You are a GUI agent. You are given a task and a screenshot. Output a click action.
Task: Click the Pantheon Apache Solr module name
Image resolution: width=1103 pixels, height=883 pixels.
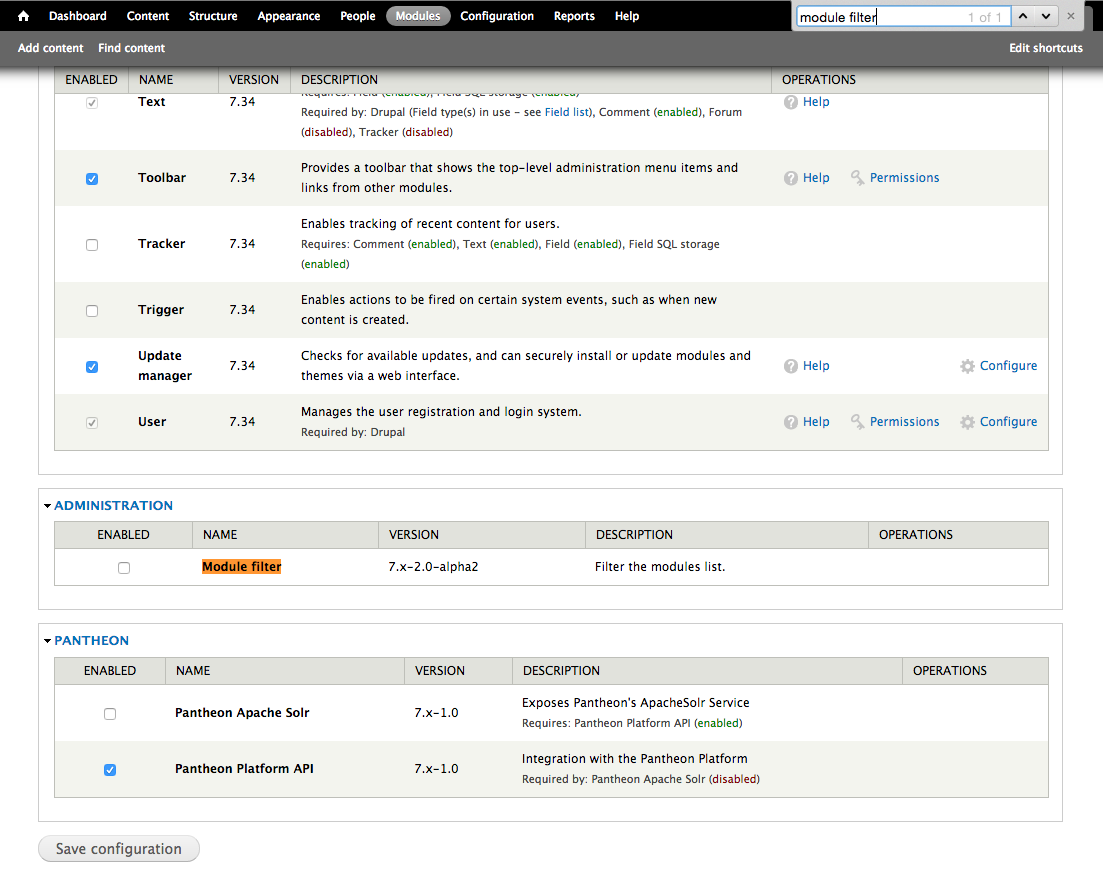click(x=242, y=713)
